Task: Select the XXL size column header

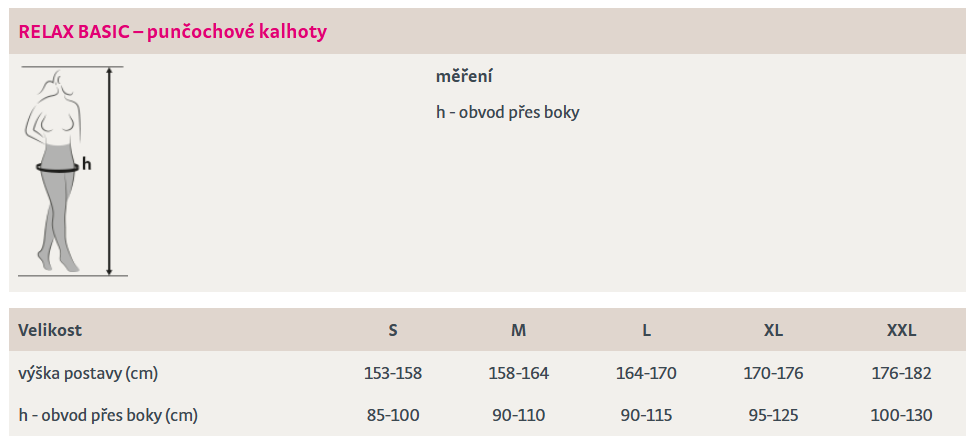Action: tap(901, 330)
